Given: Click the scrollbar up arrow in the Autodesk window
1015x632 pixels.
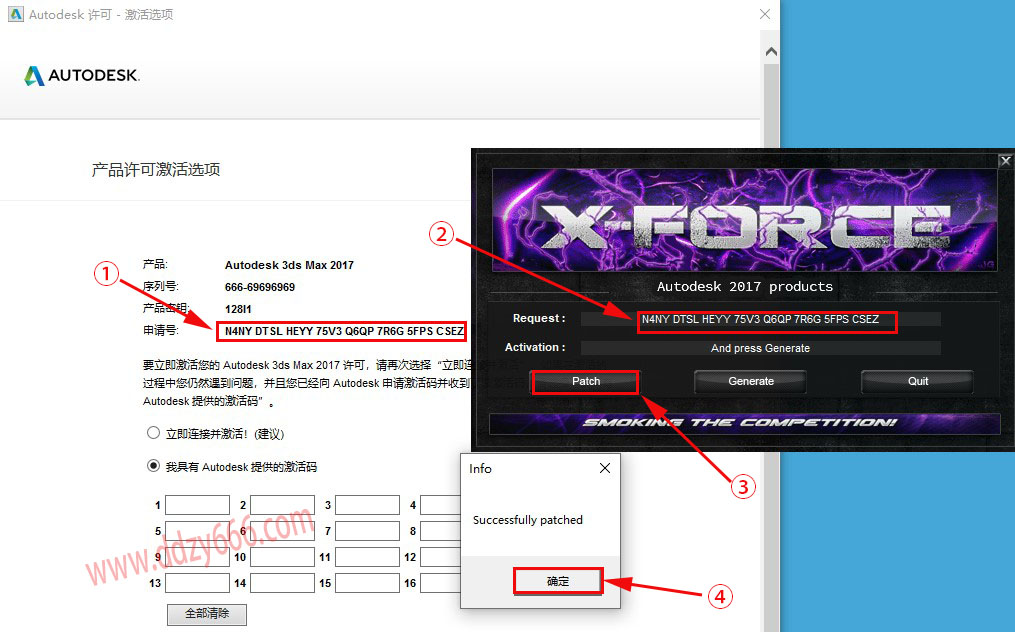Looking at the screenshot, I should (771, 50).
